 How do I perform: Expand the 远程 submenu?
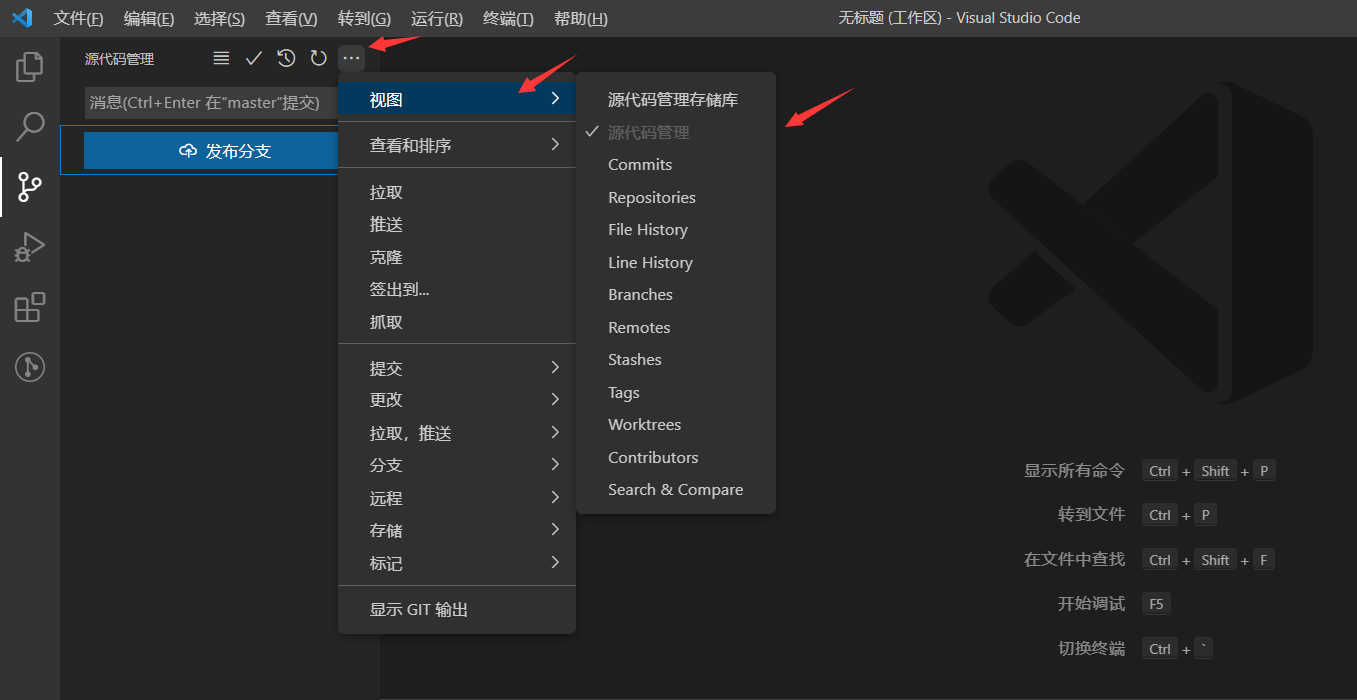[x=457, y=498]
